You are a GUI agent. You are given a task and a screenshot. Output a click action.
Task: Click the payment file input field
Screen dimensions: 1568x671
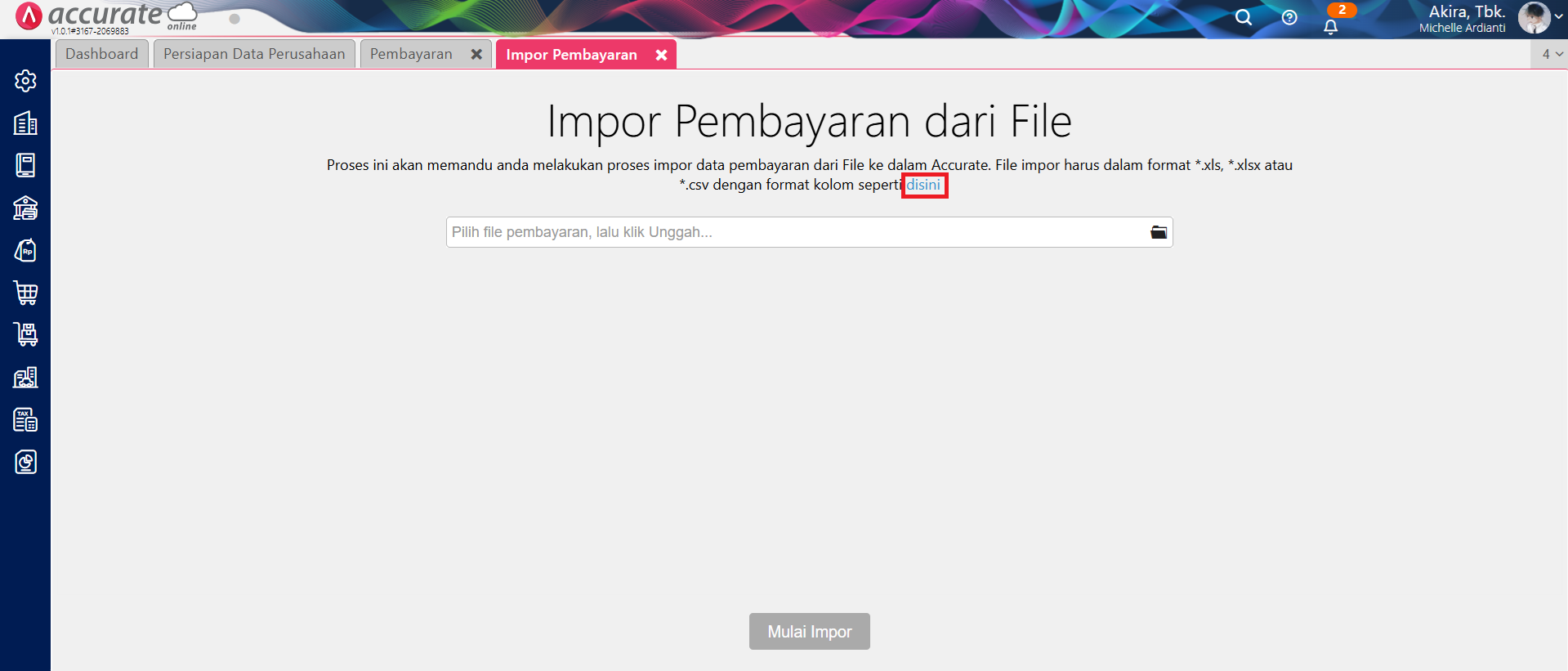point(810,232)
